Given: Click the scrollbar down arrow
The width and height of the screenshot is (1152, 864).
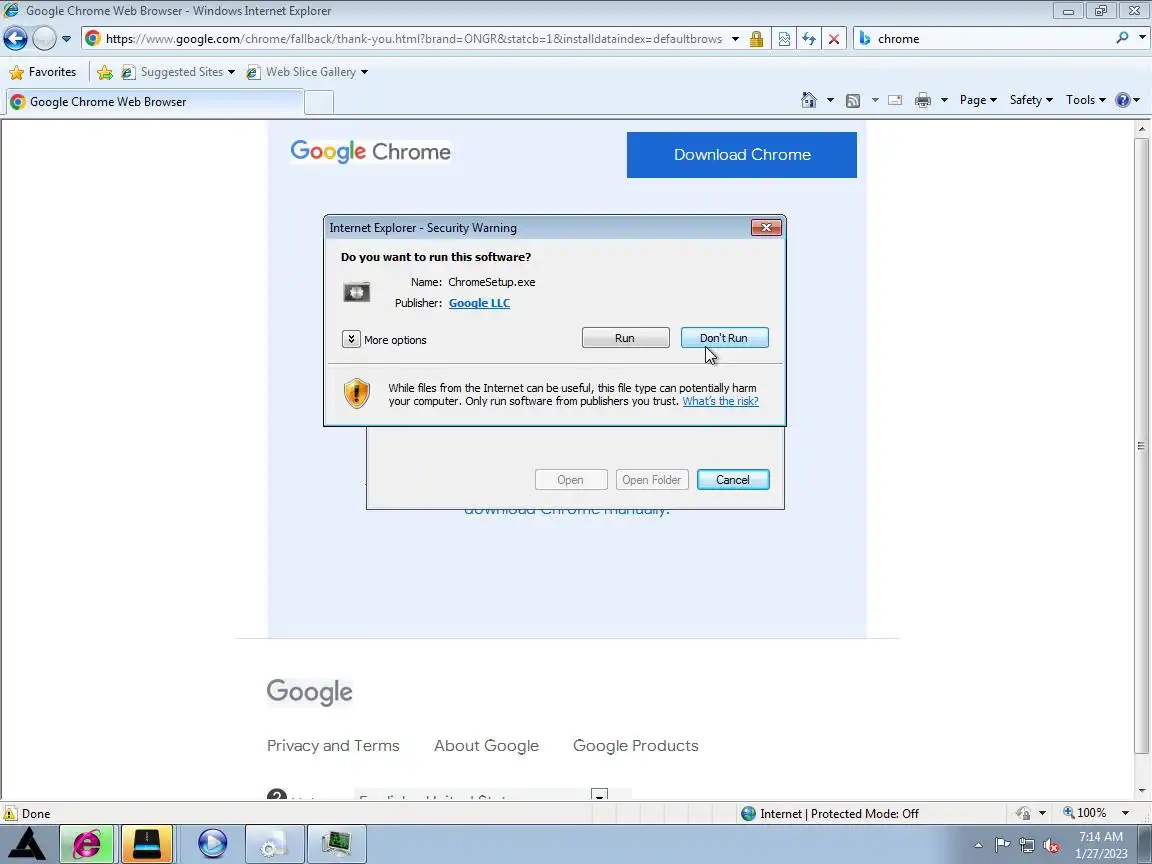Looking at the screenshot, I should 1141,792.
